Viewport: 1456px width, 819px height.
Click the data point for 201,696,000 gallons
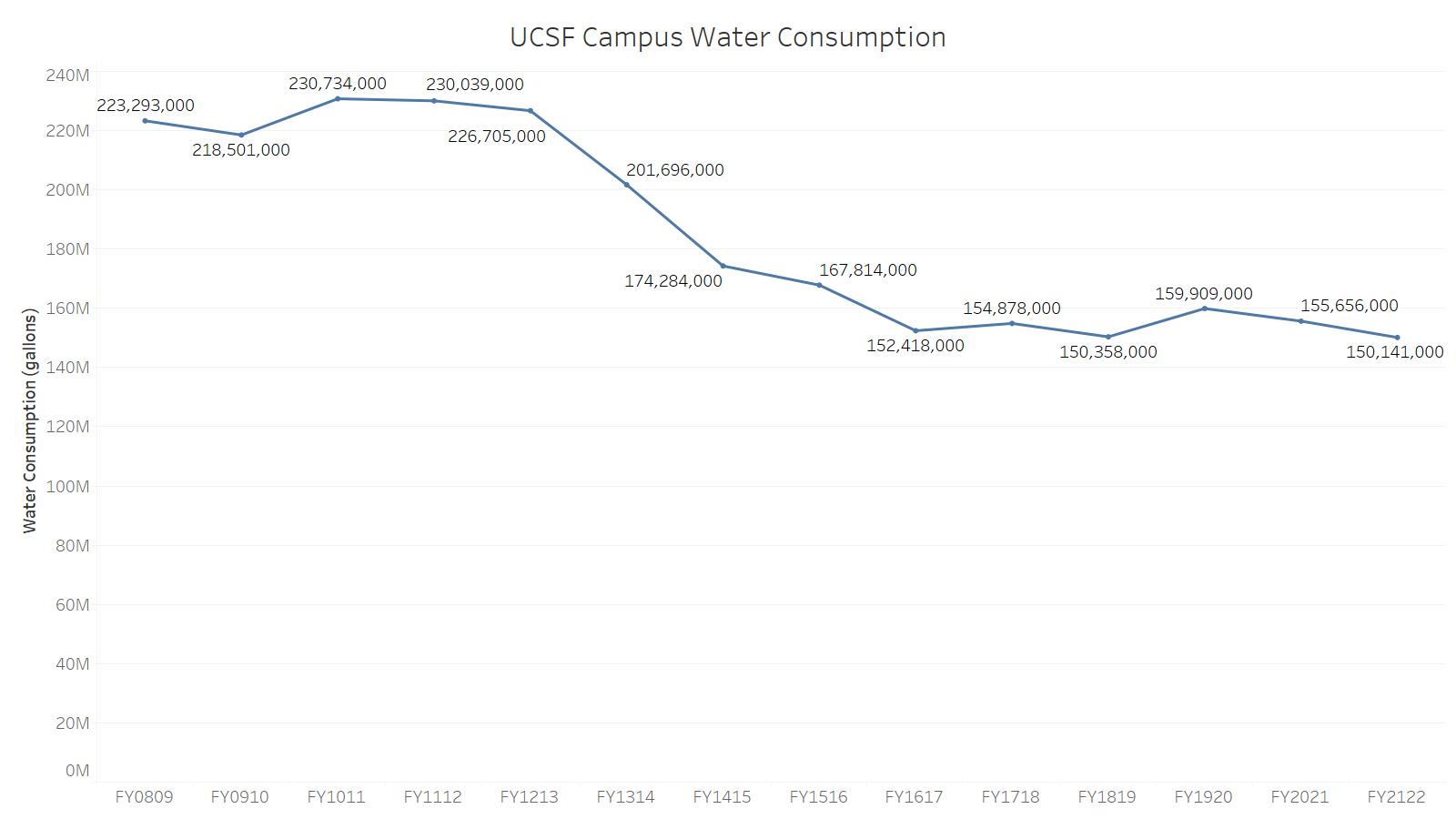626,185
